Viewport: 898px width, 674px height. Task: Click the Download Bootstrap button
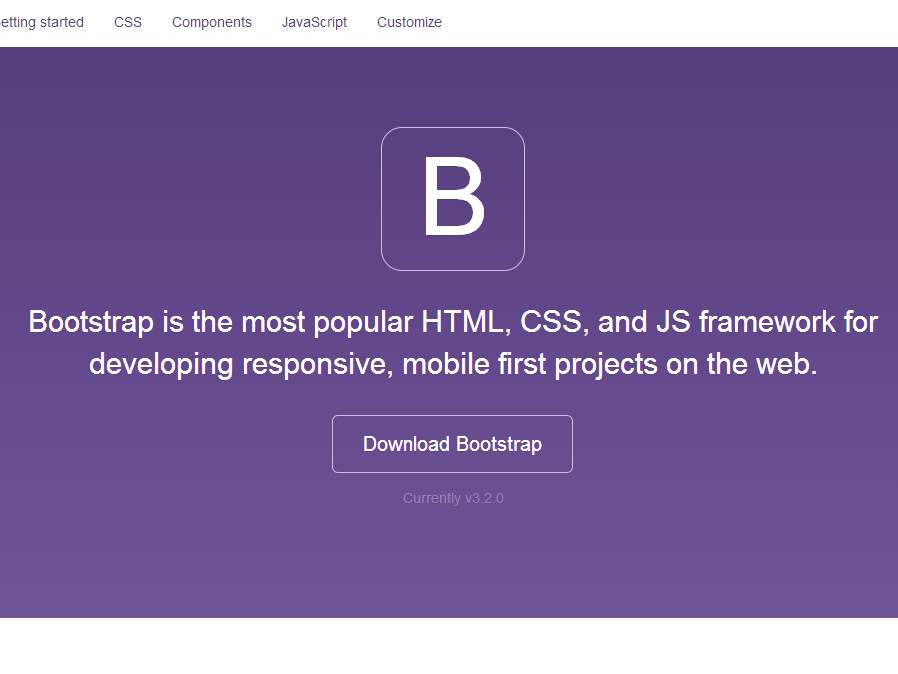(x=452, y=443)
